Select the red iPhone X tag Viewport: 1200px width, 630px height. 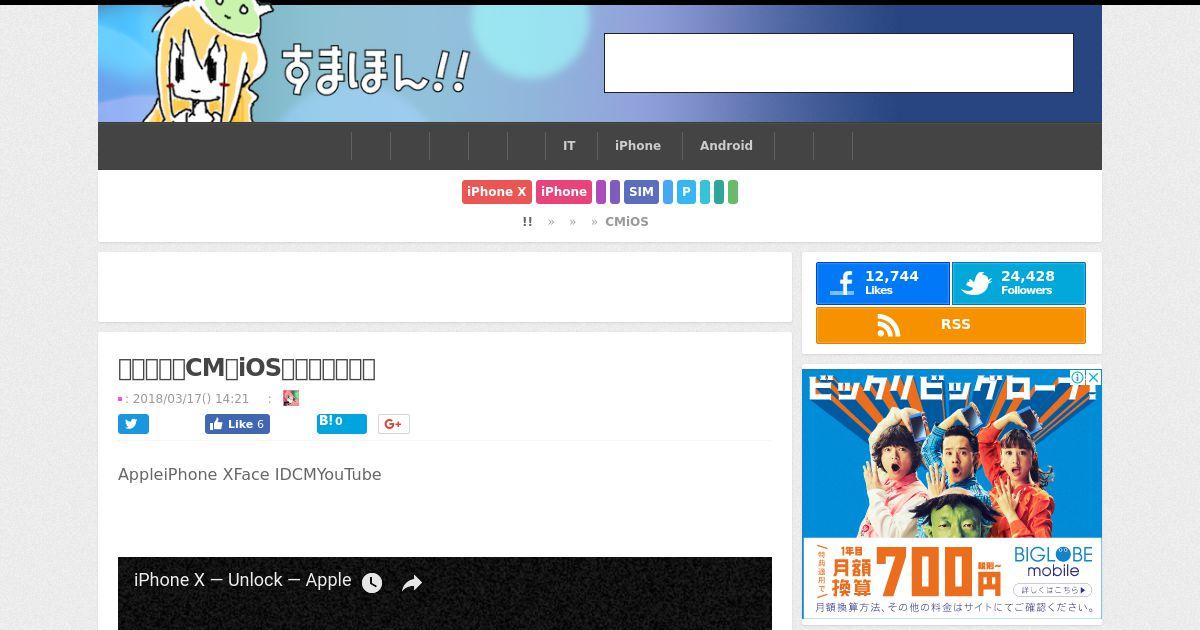(x=496, y=192)
